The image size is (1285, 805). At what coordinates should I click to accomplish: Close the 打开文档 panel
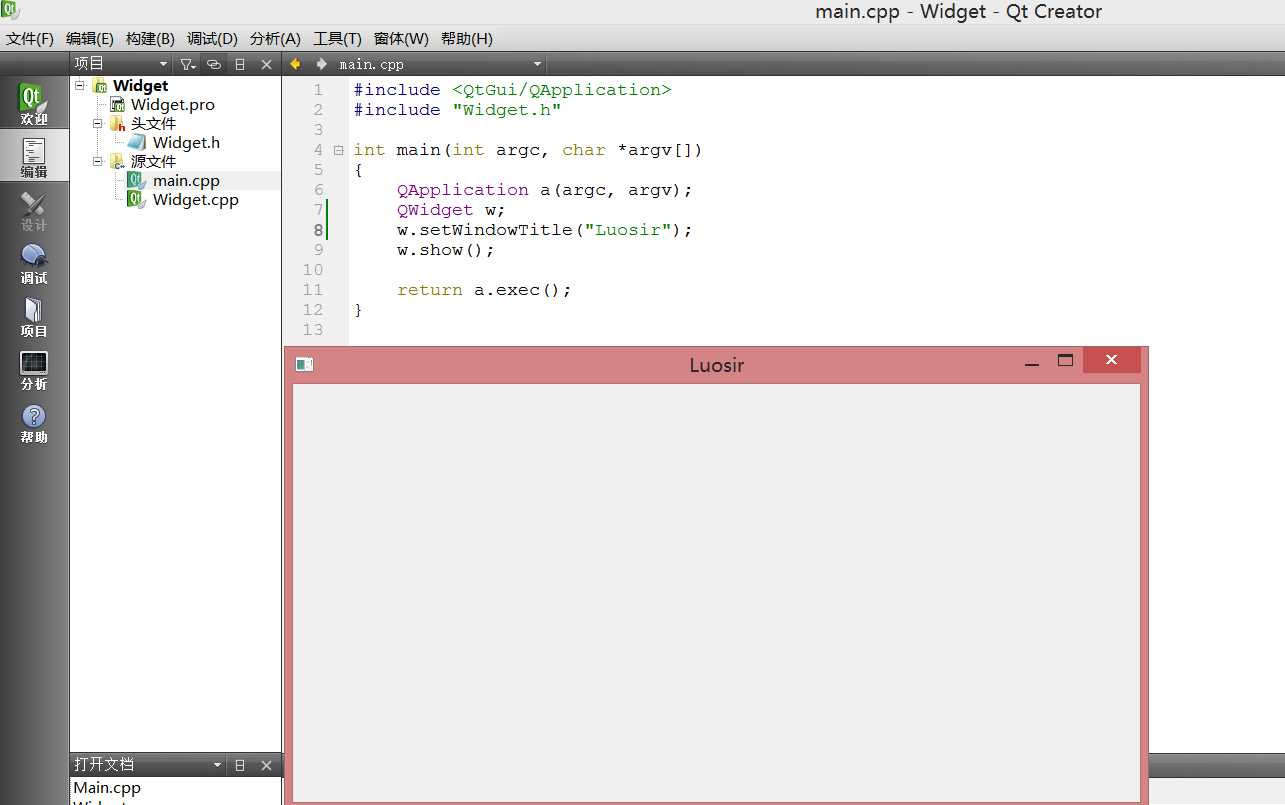[x=266, y=765]
